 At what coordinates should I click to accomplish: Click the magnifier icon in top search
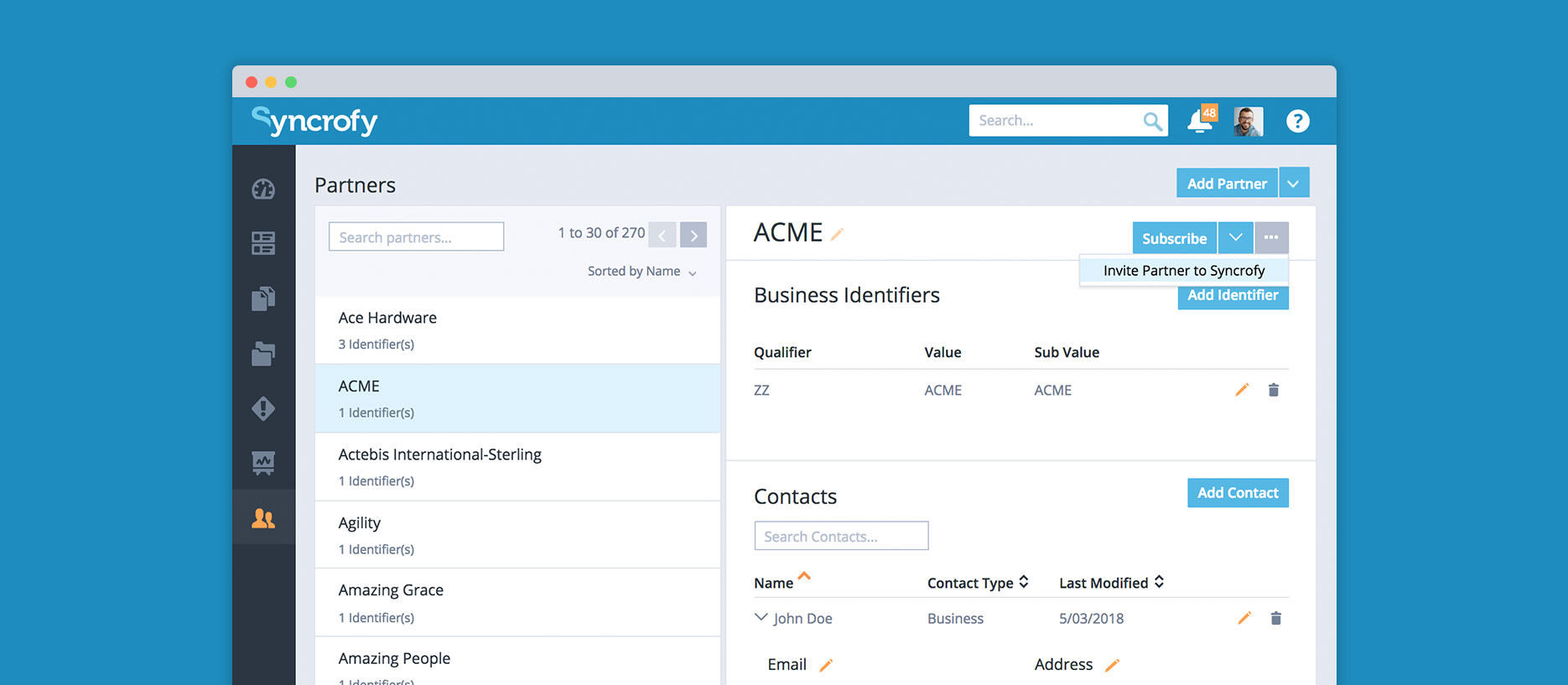tap(1153, 122)
